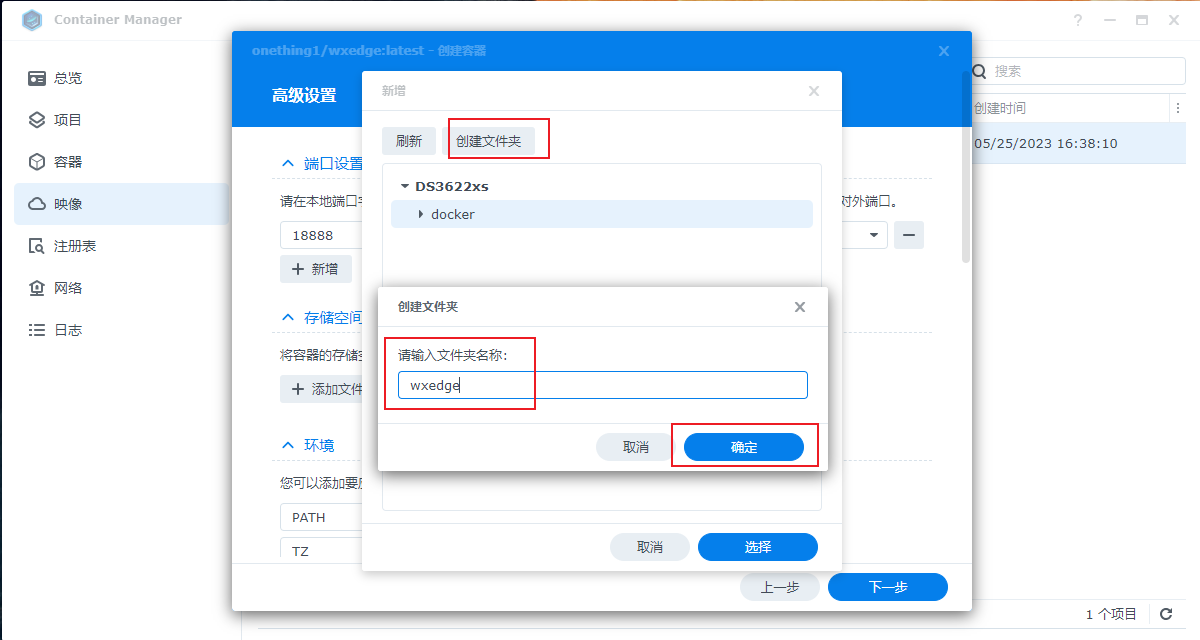
Task: Select the docker folder row
Action: (602, 214)
